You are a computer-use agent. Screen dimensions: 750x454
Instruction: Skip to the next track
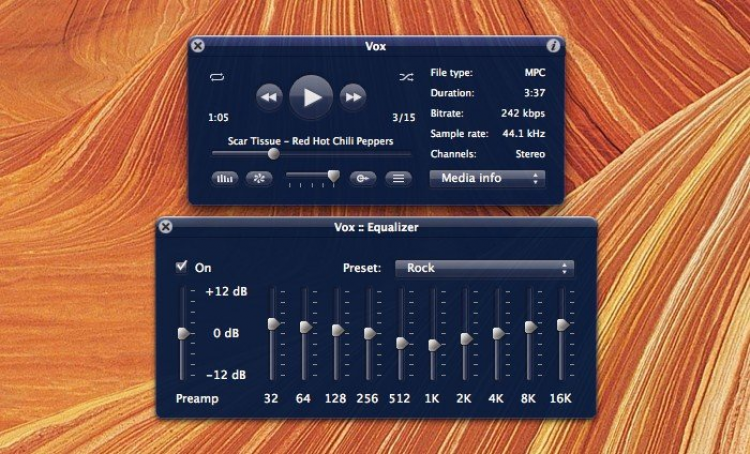(x=352, y=96)
